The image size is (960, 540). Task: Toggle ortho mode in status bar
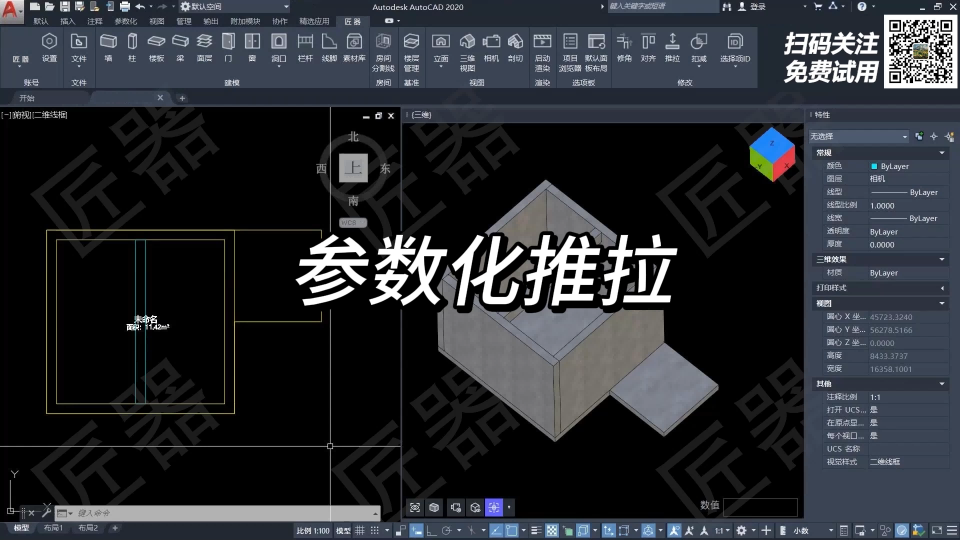pos(432,530)
